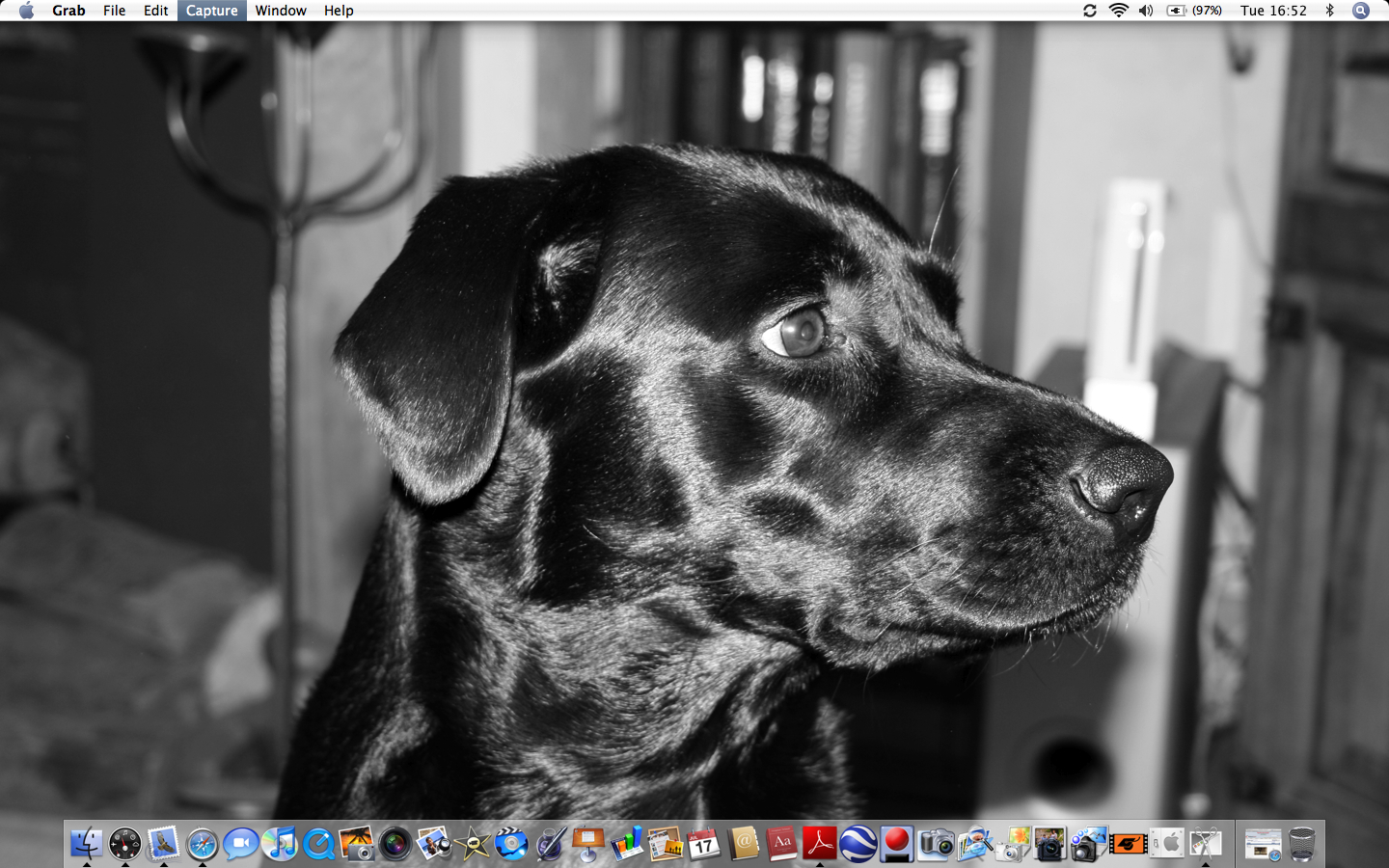1389x868 pixels.
Task: Open iWeb photo board icon
Action: coord(666,844)
